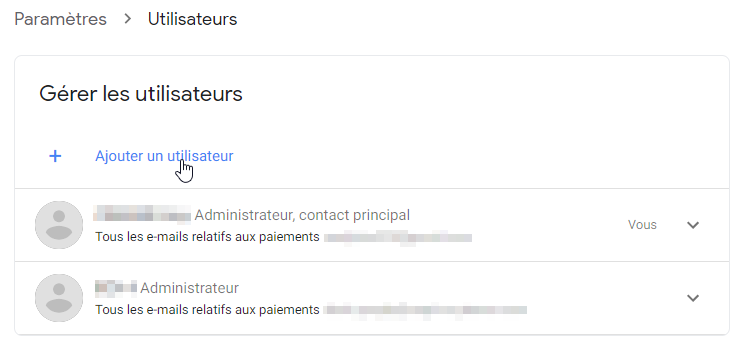Click second user's payment e-mails description
This screenshot has width=747, height=363.
pos(207,310)
